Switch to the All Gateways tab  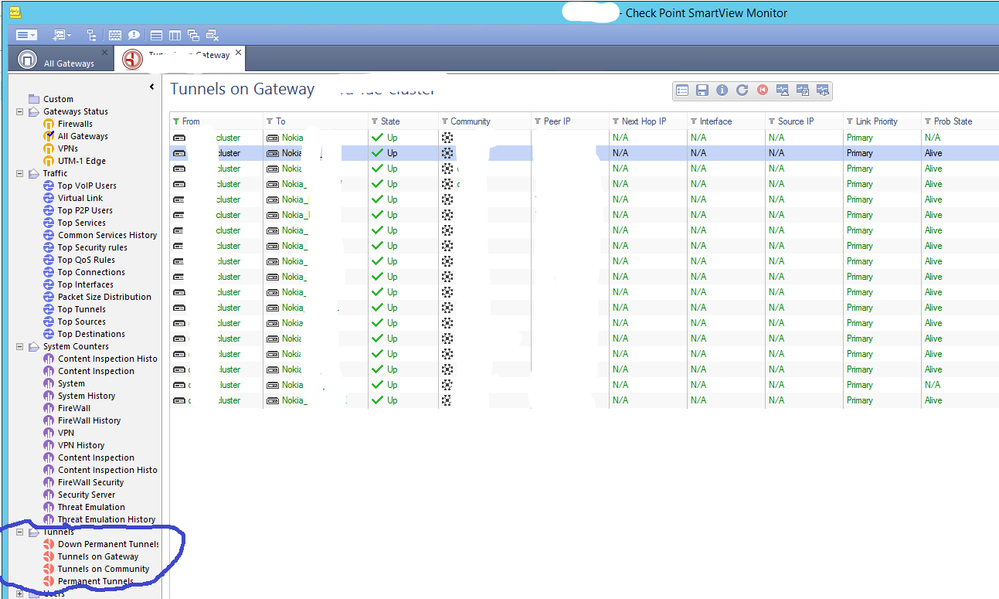point(61,59)
